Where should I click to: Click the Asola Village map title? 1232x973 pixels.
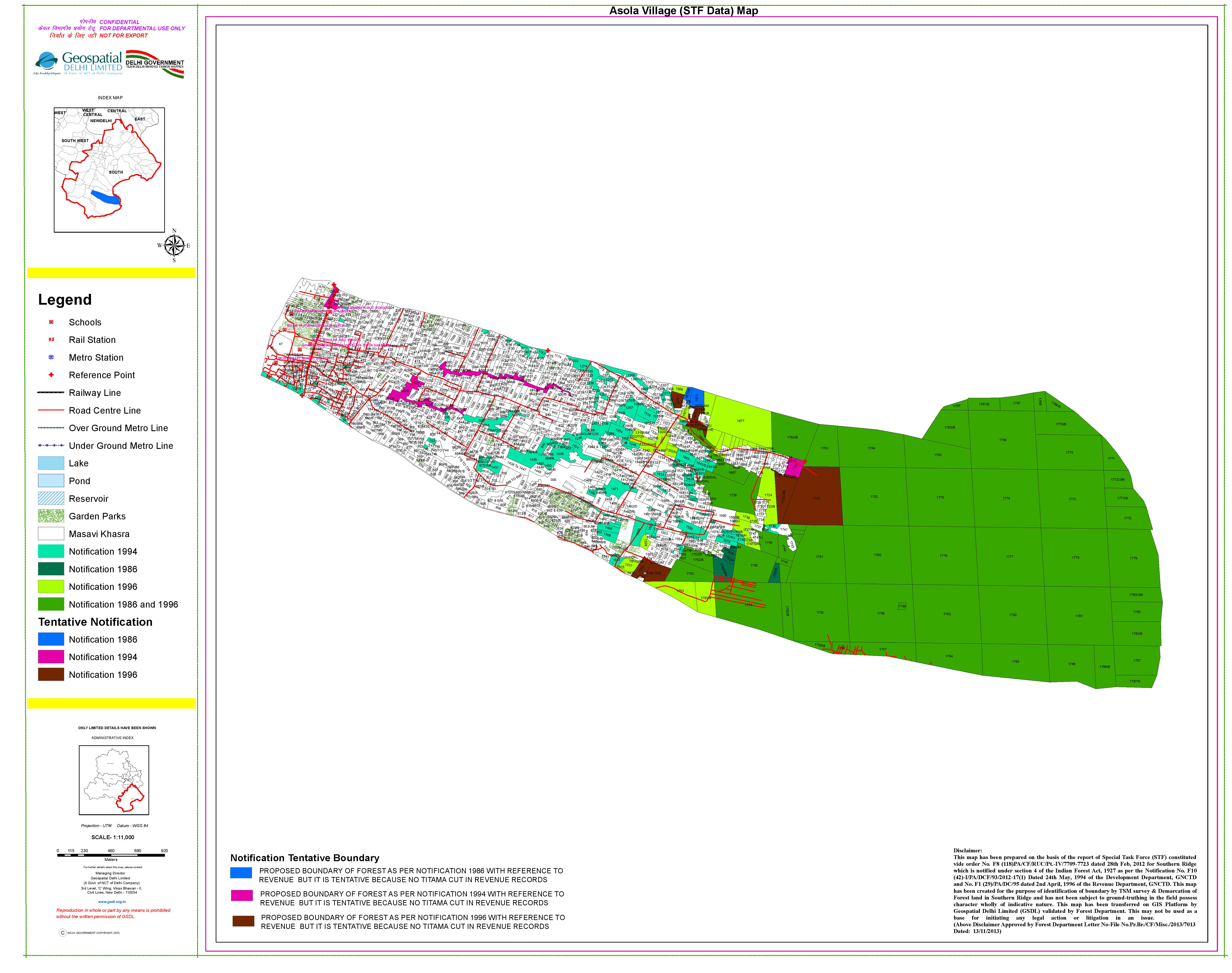click(683, 11)
